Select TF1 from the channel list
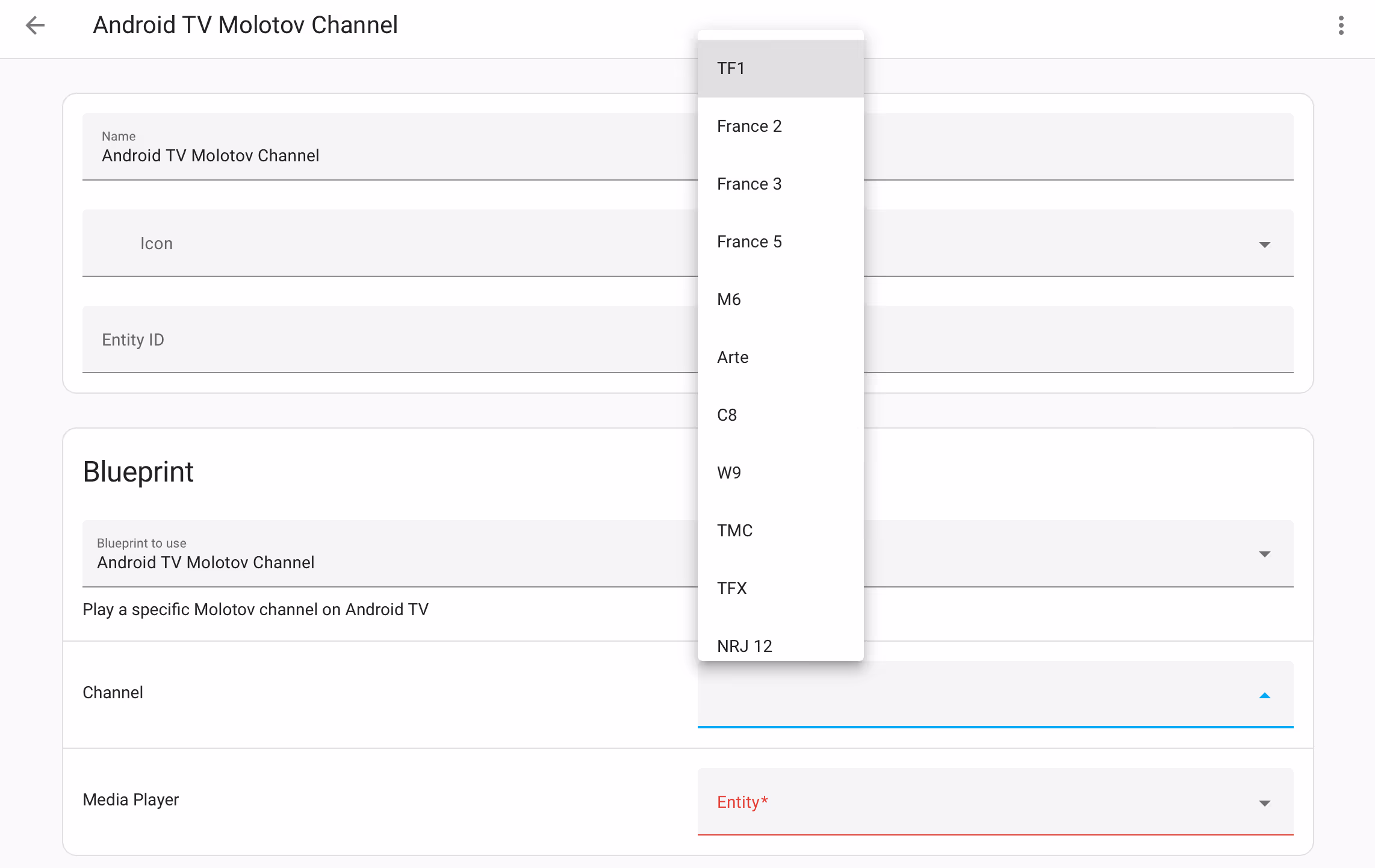This screenshot has width=1375, height=868. 780,69
